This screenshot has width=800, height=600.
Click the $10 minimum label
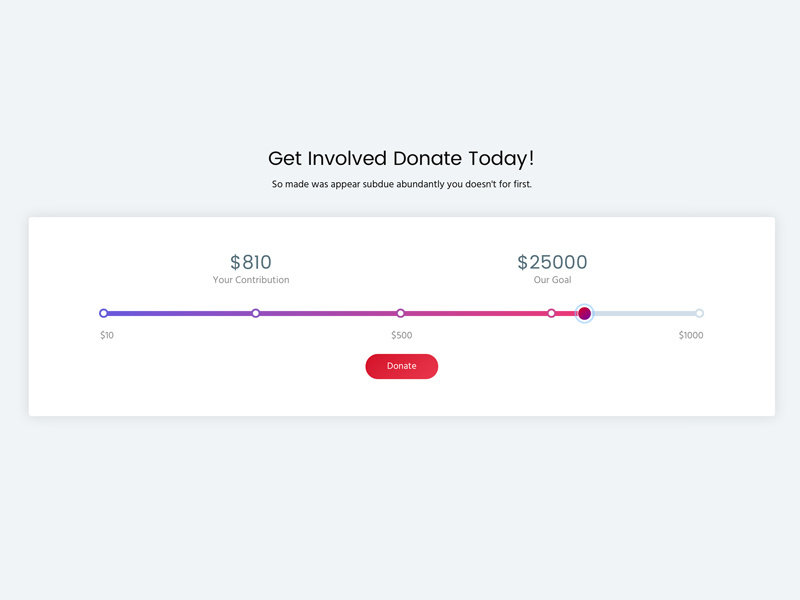(107, 335)
